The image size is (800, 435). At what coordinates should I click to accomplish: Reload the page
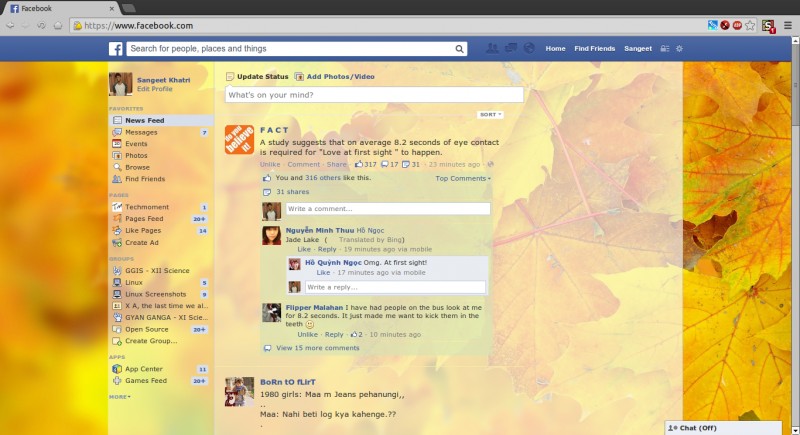(x=41, y=25)
